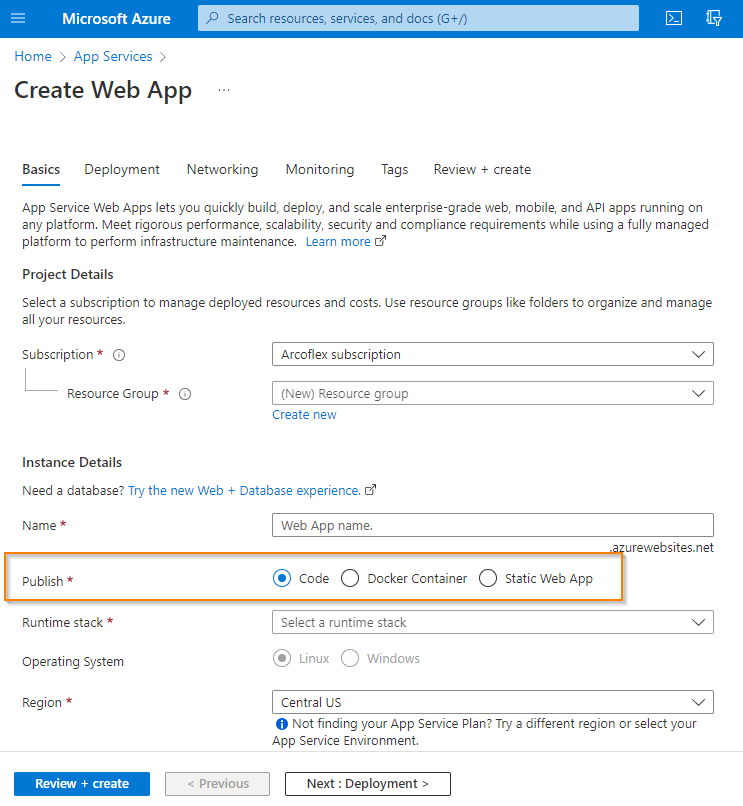This screenshot has width=743, height=806.
Task: Click the Runtime stack label
Action: [x=63, y=622]
